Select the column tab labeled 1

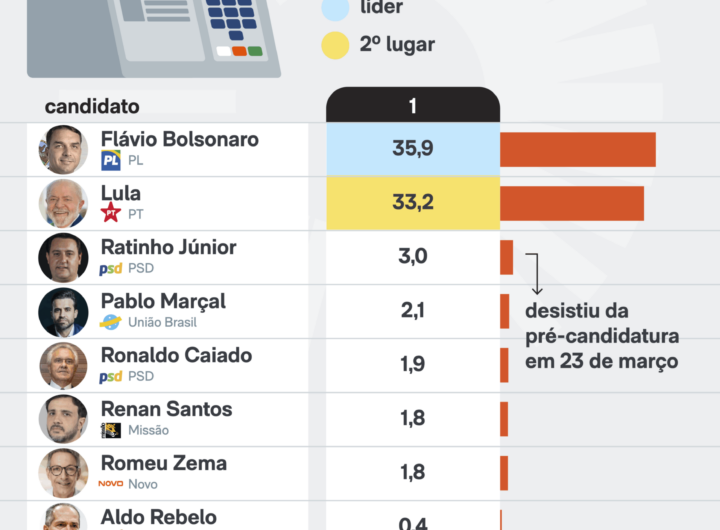tap(412, 106)
